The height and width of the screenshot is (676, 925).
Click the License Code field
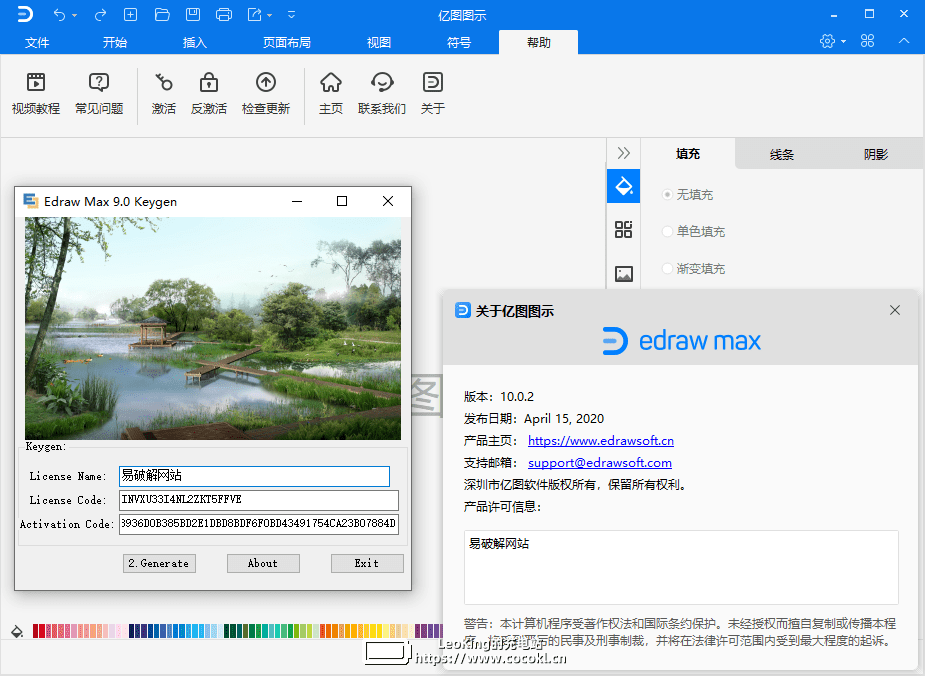coord(259,500)
